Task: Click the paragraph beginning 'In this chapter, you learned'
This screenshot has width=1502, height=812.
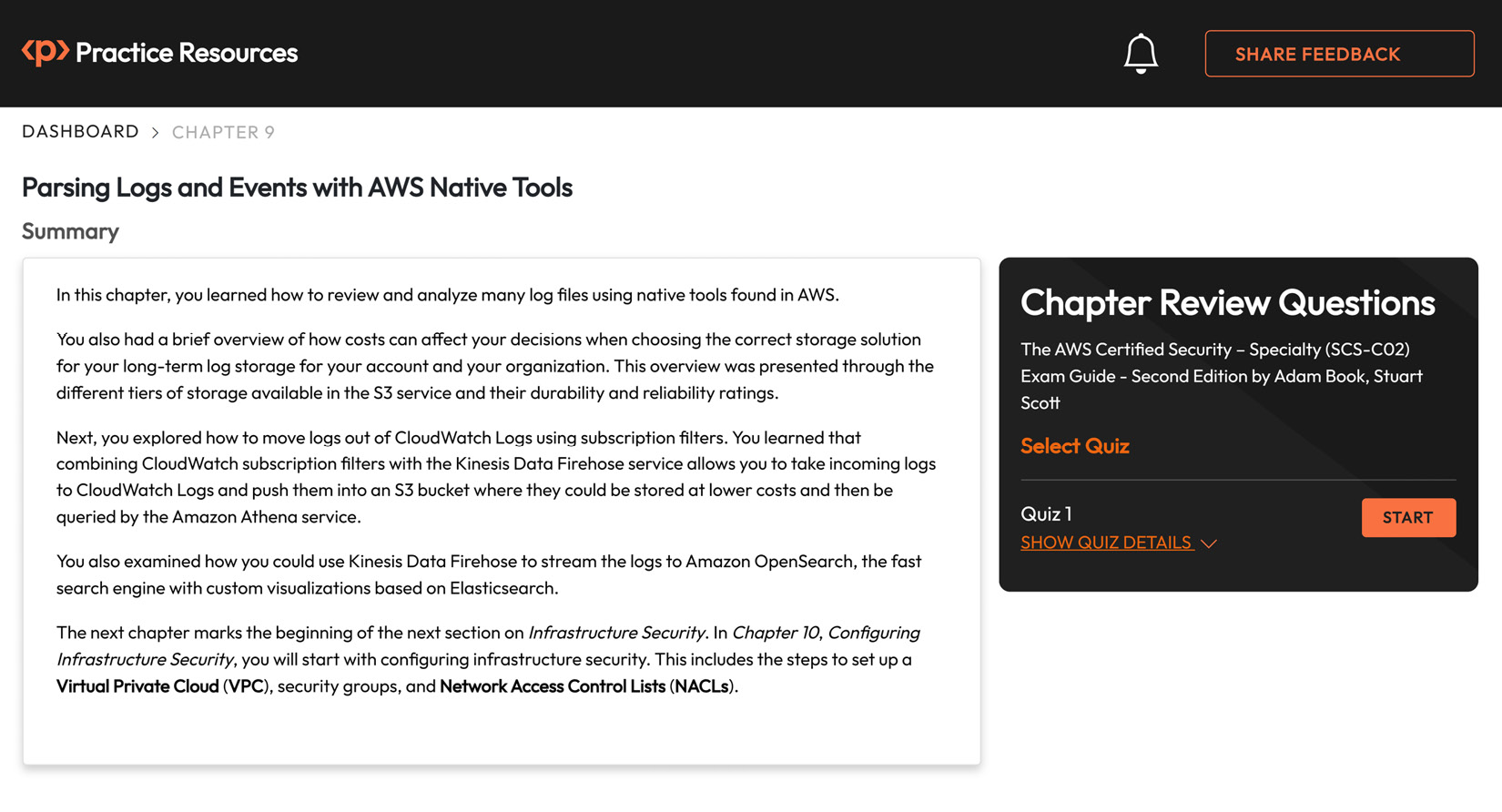Action: [x=448, y=295]
